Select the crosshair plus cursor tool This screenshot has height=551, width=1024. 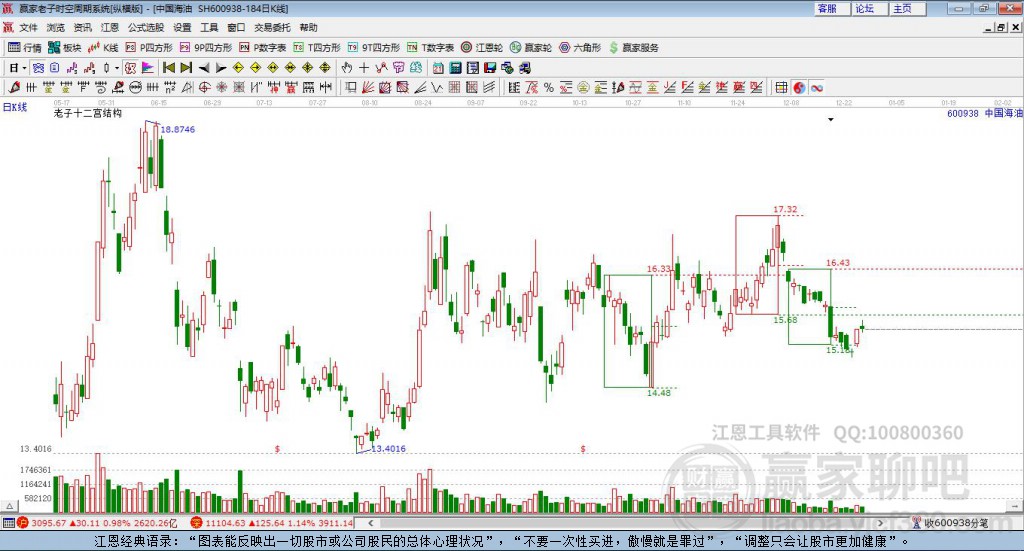[x=364, y=68]
